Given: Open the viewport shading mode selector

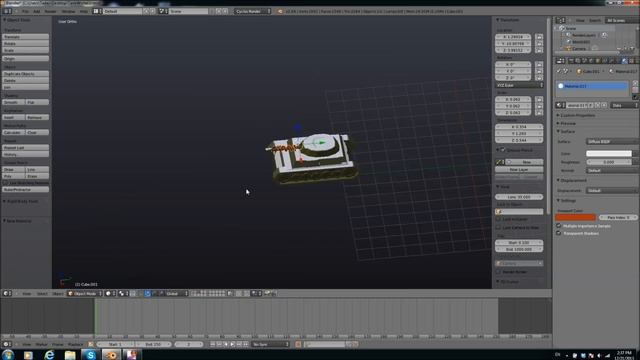Looking at the screenshot, I should 110,293.
